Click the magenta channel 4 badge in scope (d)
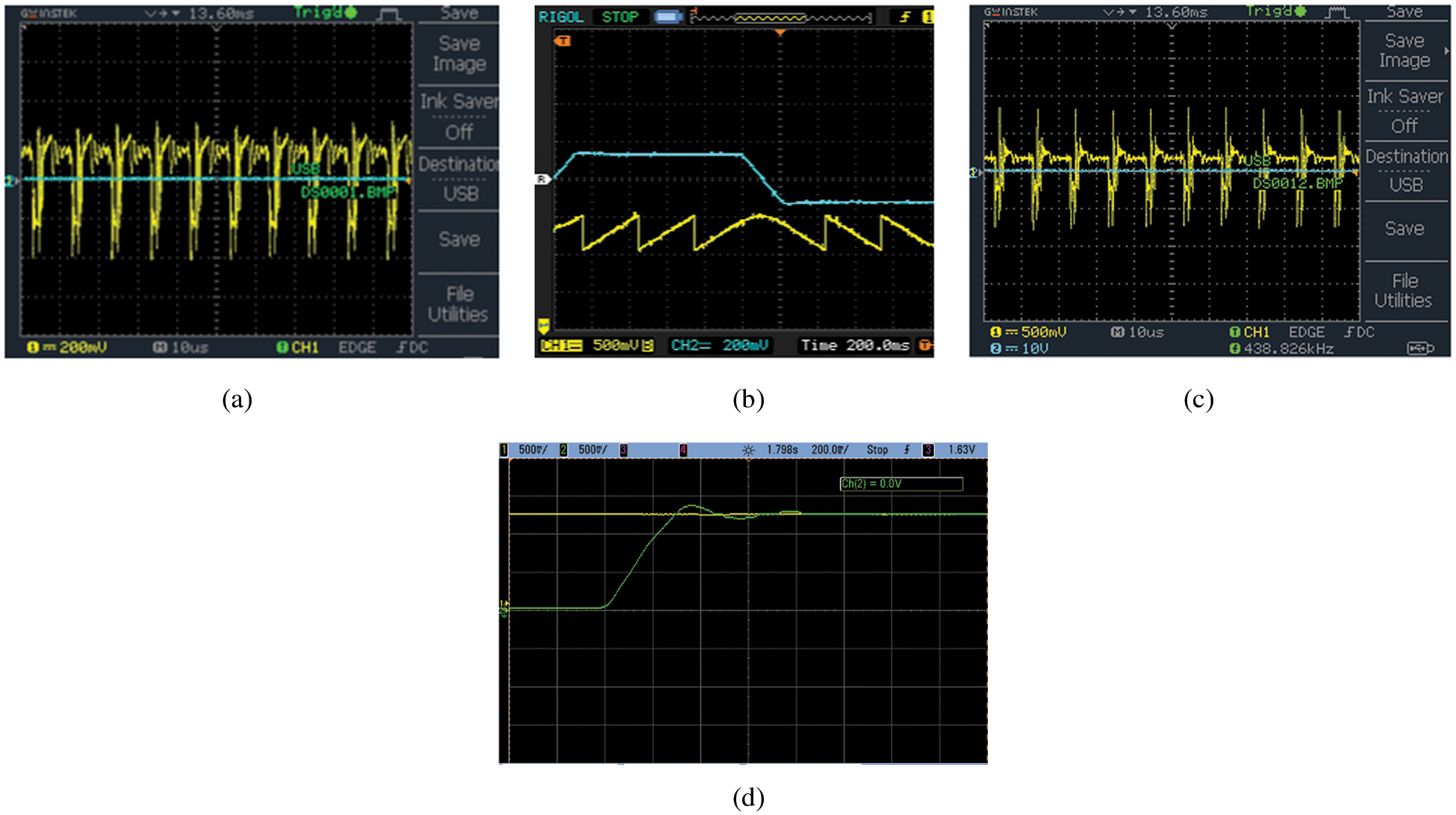 [x=682, y=450]
